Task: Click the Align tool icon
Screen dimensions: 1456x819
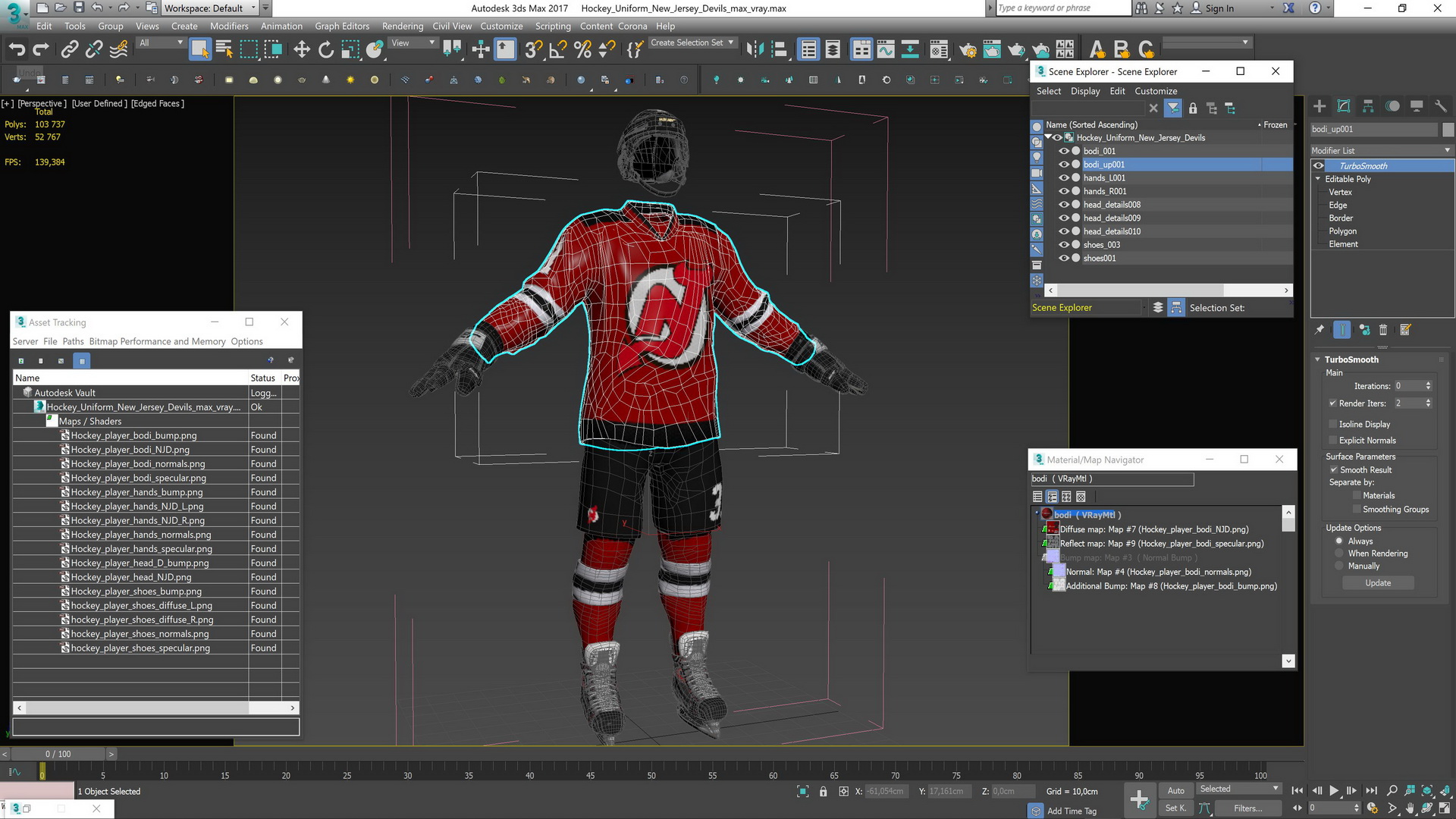Action: (x=779, y=50)
